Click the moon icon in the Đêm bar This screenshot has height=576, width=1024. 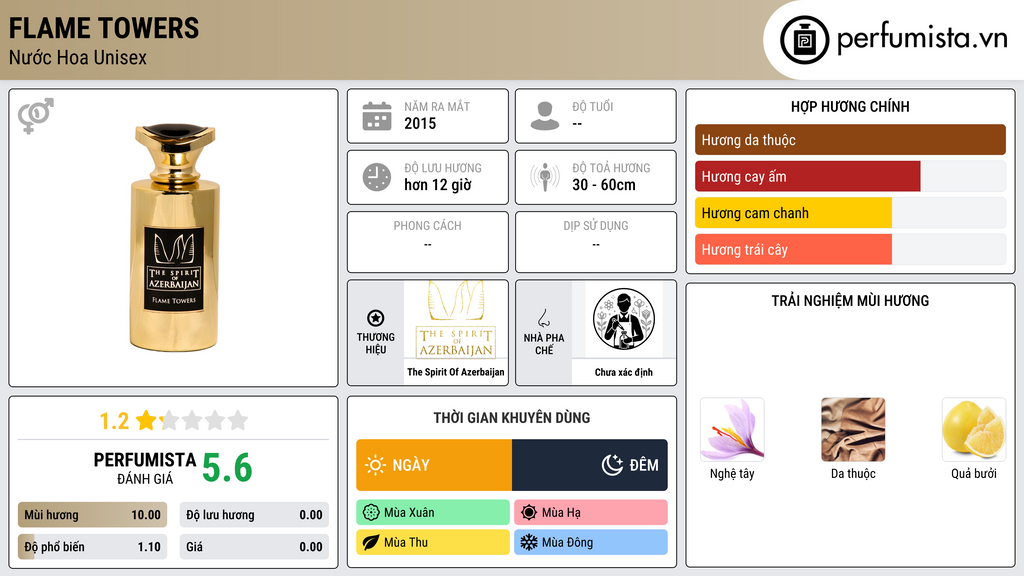(x=612, y=465)
